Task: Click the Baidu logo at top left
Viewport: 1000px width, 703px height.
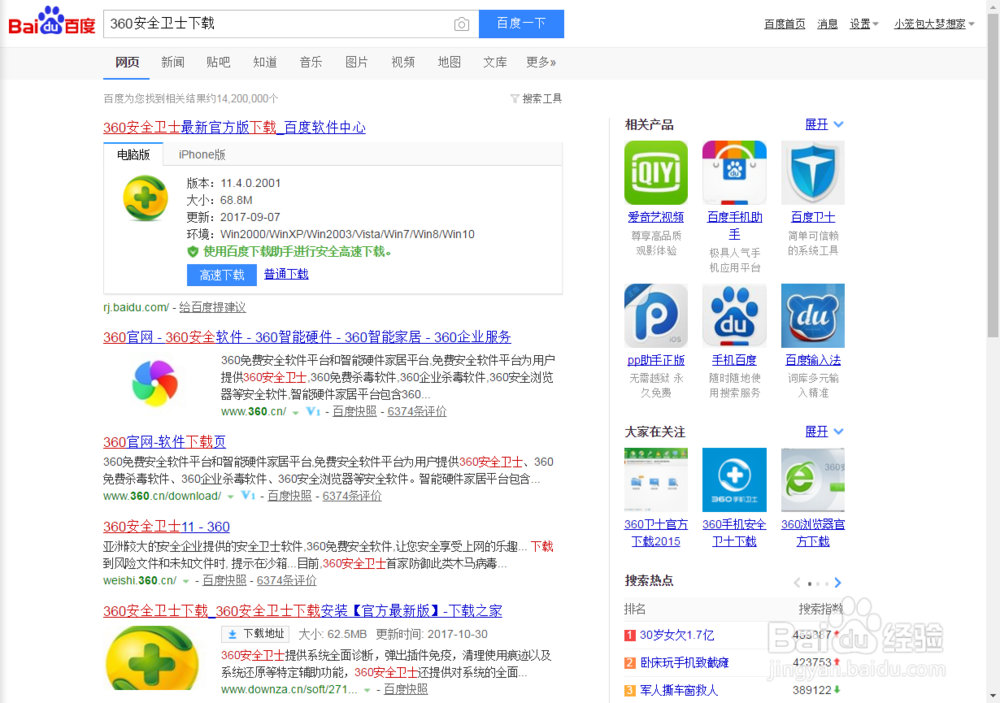Action: (50, 21)
